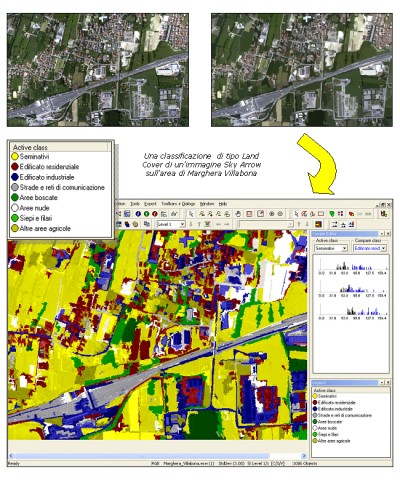Select Aree boscate in bottom legend
The width and height of the screenshot is (400, 480).
(x=329, y=422)
